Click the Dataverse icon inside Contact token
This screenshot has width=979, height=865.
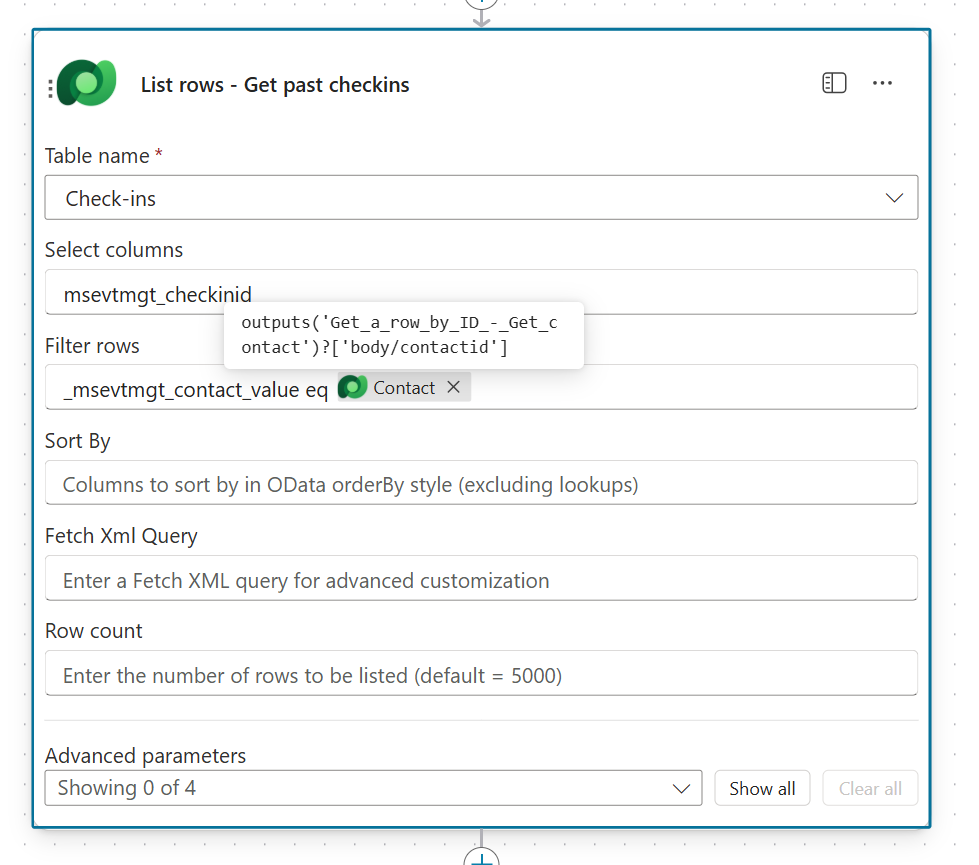pos(353,388)
